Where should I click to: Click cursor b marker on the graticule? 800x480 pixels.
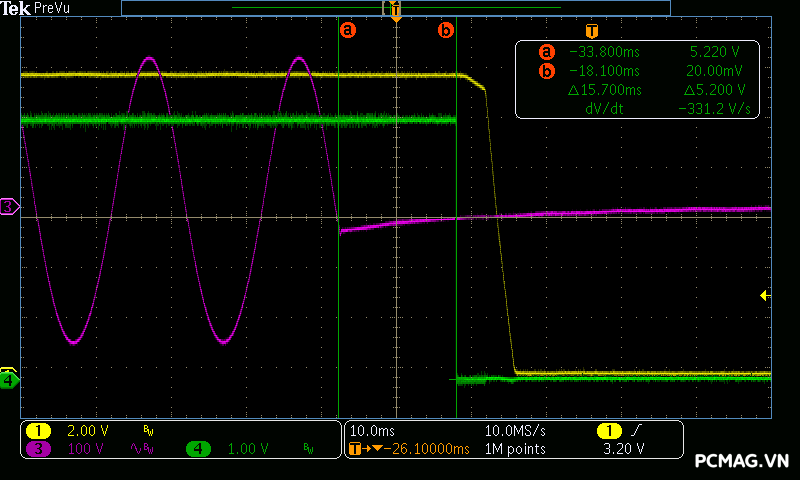click(446, 30)
